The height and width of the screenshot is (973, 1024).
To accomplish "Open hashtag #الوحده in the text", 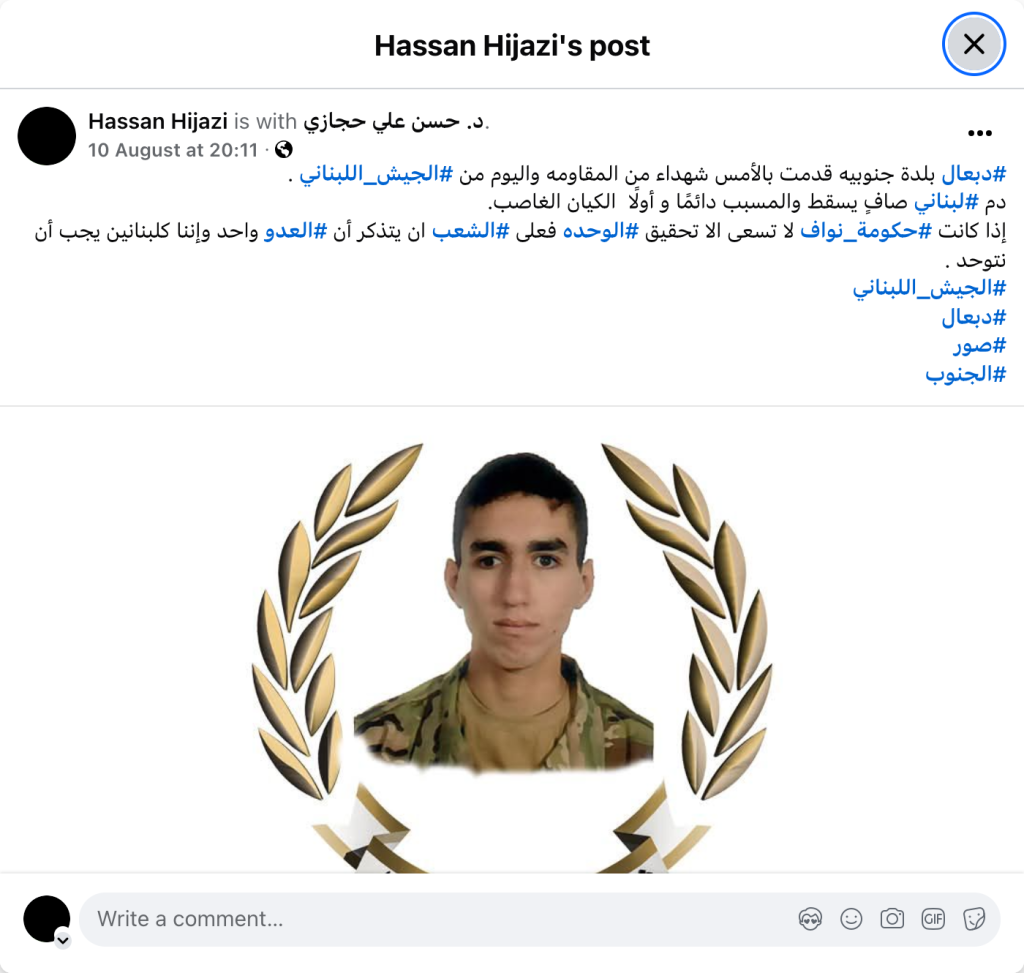I will click(x=601, y=231).
